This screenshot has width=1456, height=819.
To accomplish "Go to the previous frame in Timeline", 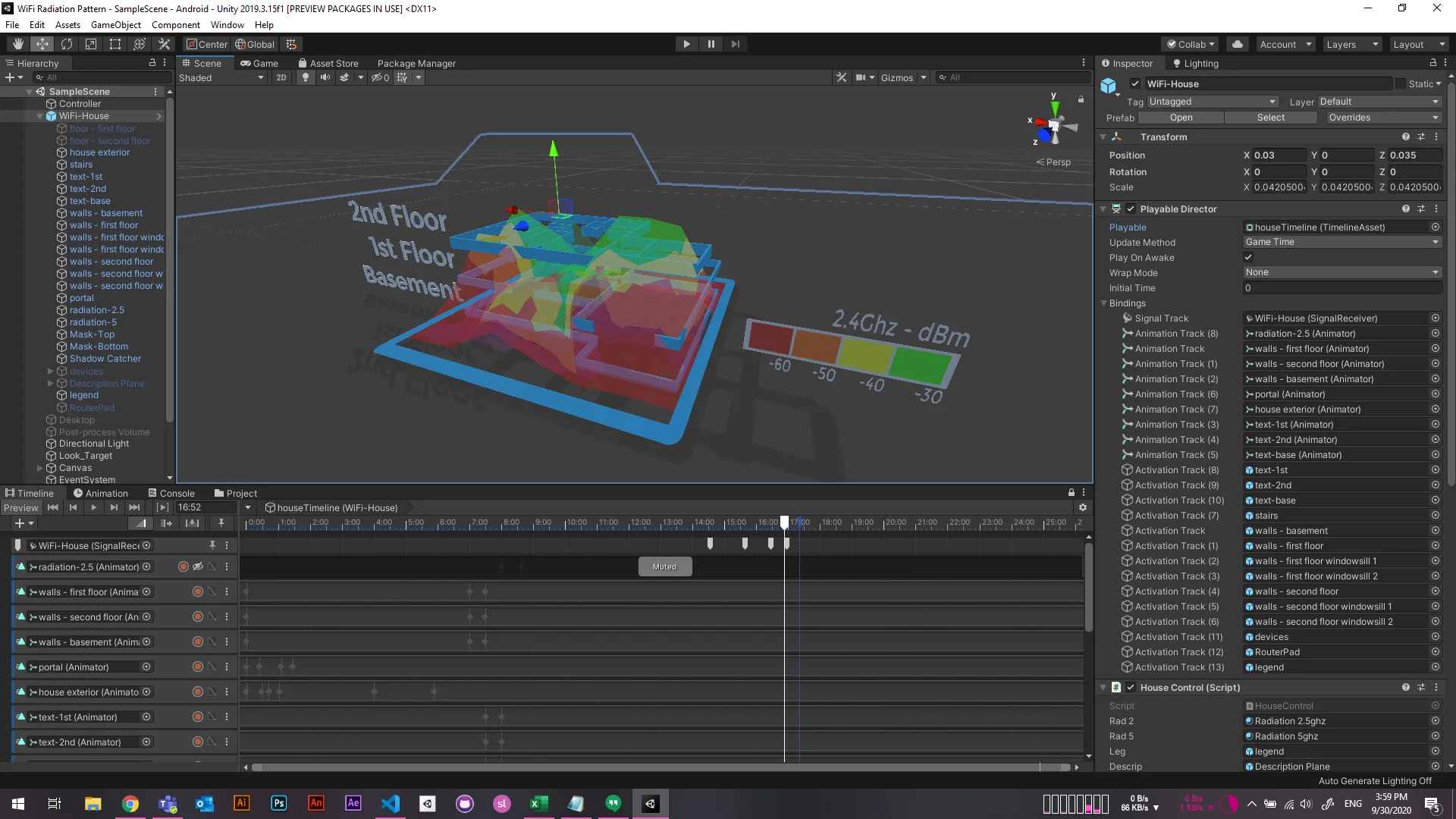I will [x=73, y=507].
